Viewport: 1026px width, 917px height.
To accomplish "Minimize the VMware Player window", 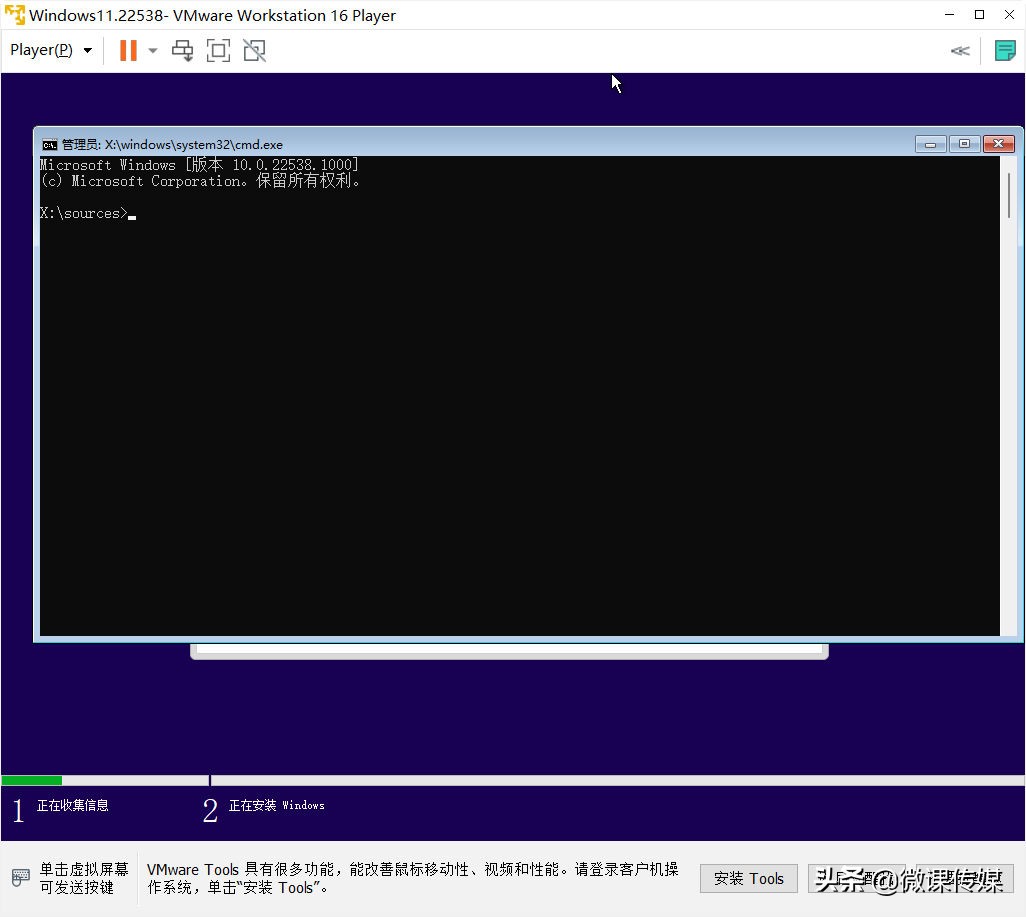I will (949, 14).
